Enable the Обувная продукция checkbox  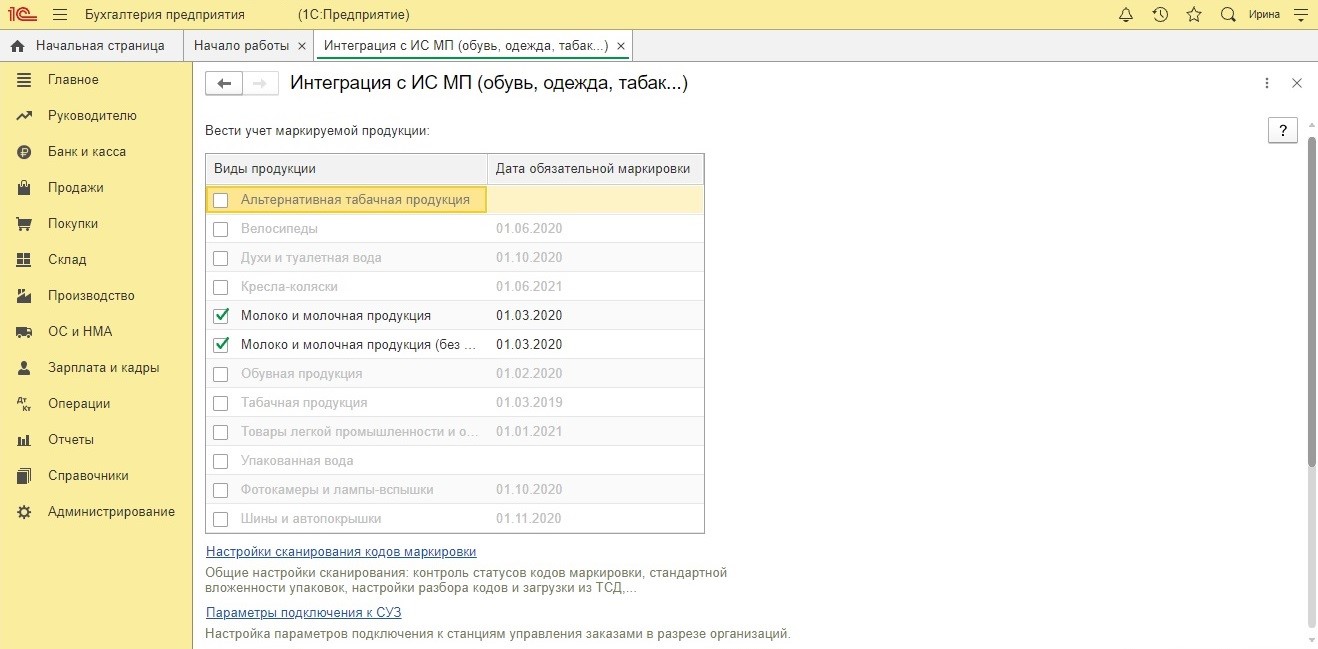click(221, 374)
